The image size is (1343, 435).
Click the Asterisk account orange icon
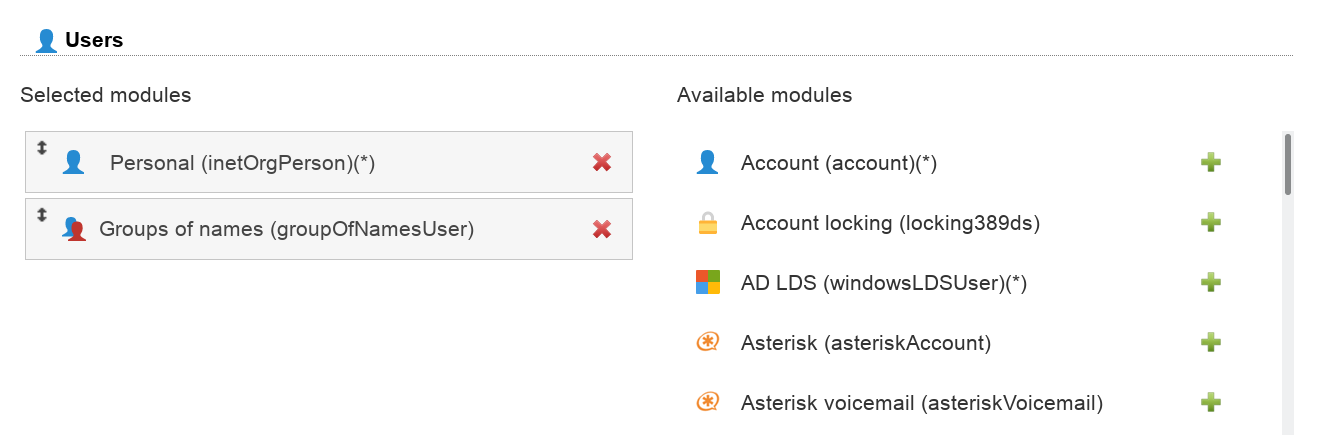pyautogui.click(x=708, y=343)
